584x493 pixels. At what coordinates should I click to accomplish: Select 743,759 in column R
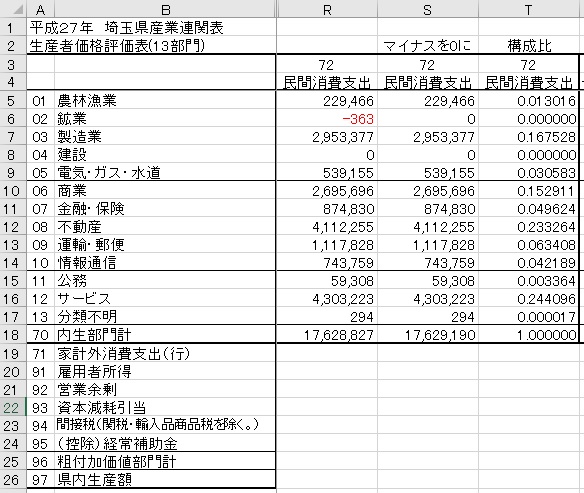point(327,263)
